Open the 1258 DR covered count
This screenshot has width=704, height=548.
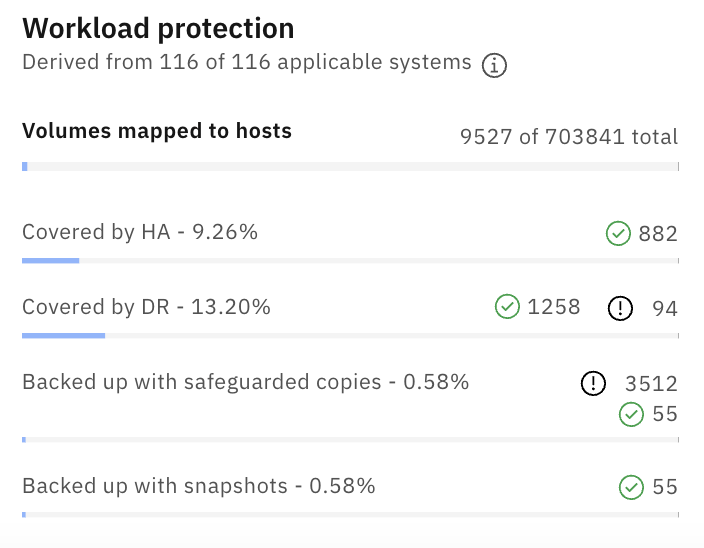[554, 307]
